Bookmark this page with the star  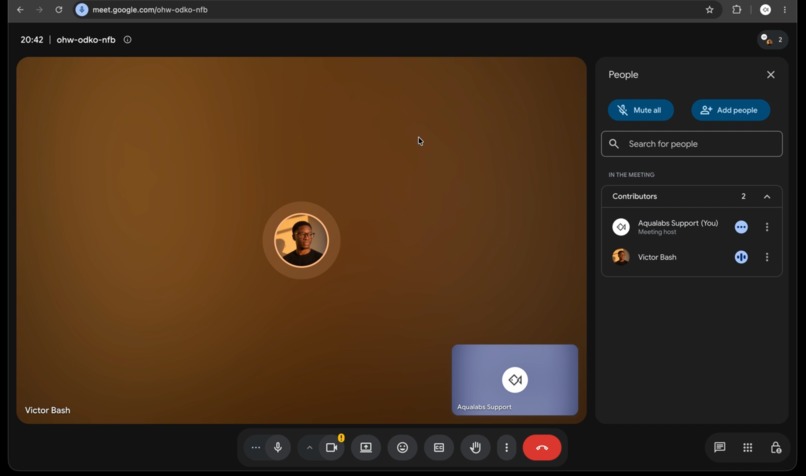[709, 10]
